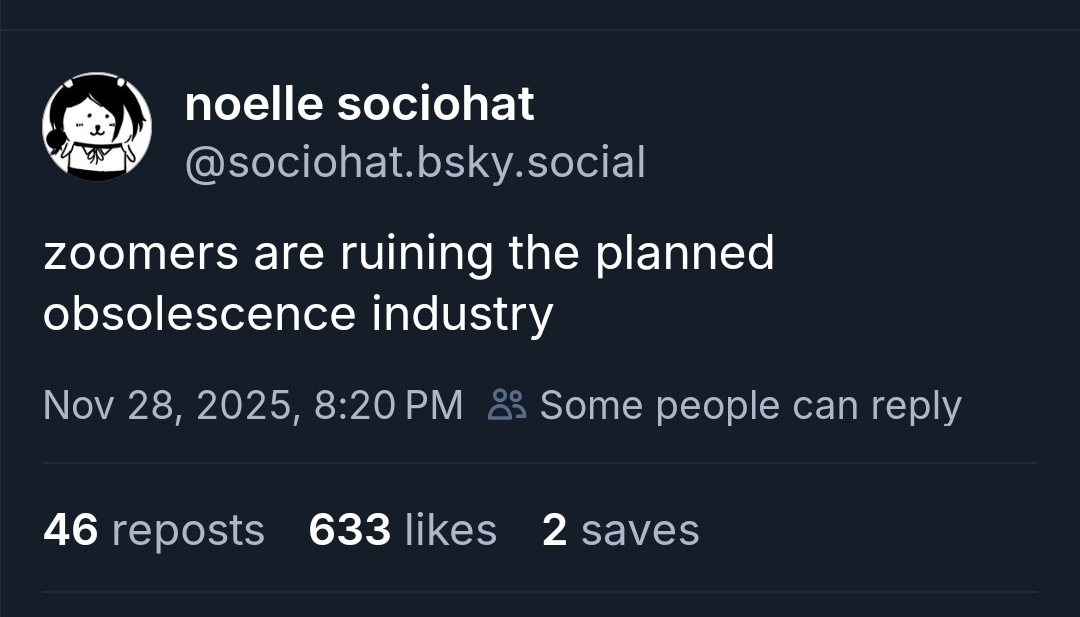Click the word "planned" in the post

point(685,253)
